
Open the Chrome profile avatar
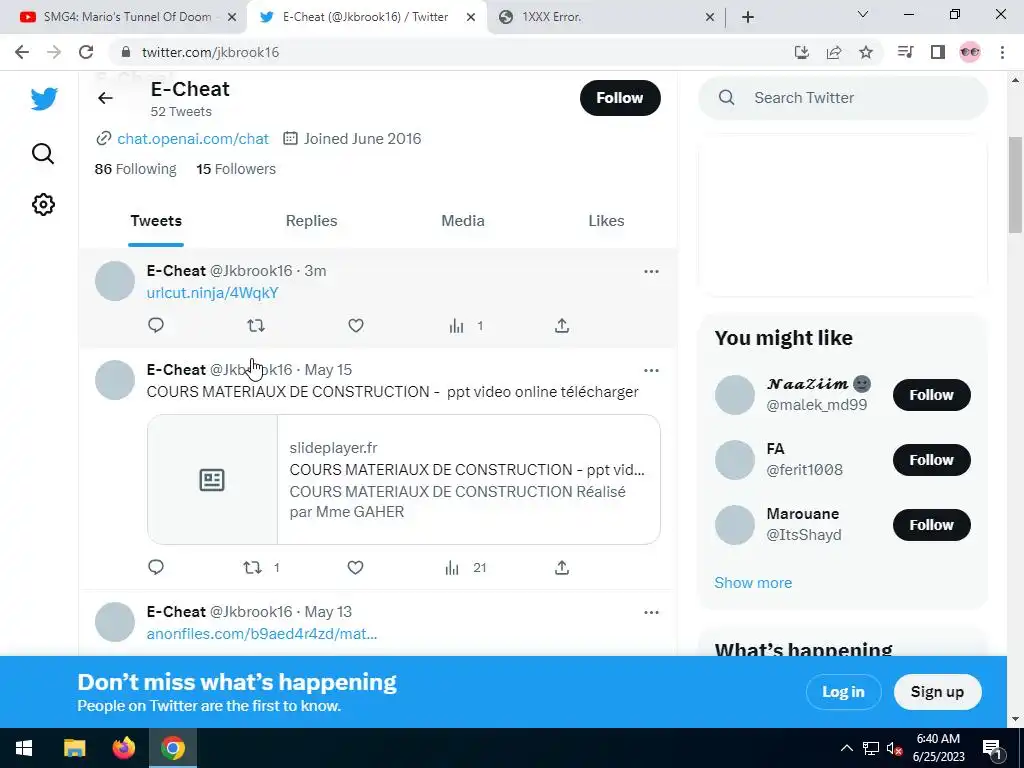[x=970, y=52]
